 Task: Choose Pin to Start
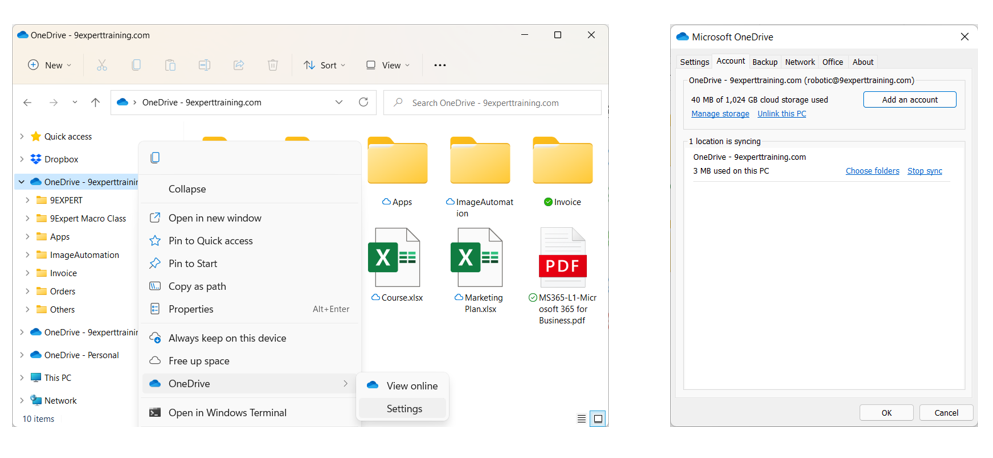[x=250, y=264]
